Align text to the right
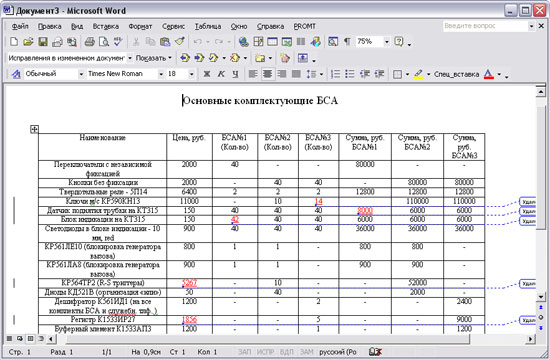Image resolution: width=550 pixels, height=360 pixels. point(282,74)
